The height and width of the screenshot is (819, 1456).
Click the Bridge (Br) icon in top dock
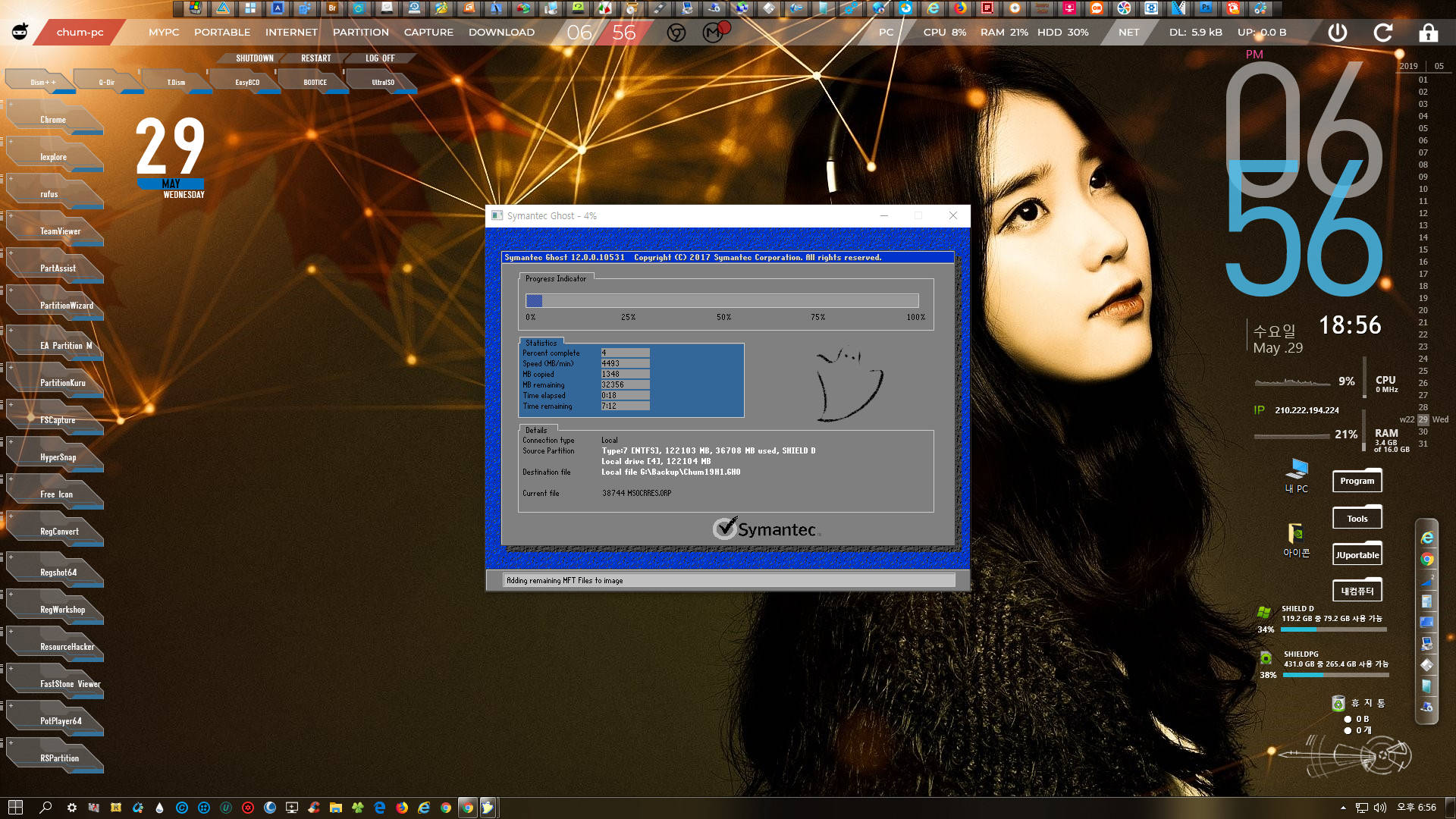(332, 8)
